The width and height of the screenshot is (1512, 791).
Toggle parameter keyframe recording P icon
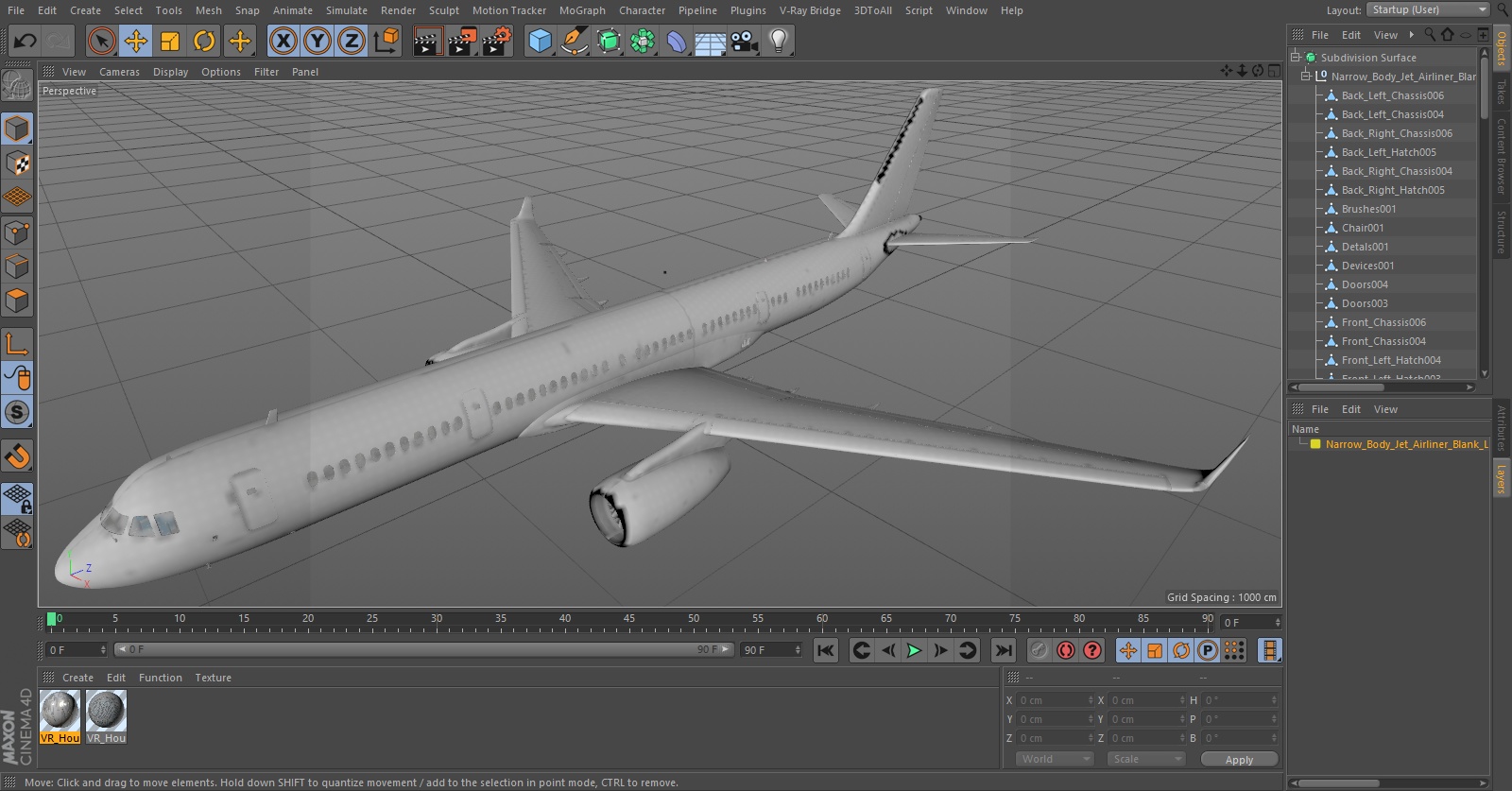coord(1208,650)
